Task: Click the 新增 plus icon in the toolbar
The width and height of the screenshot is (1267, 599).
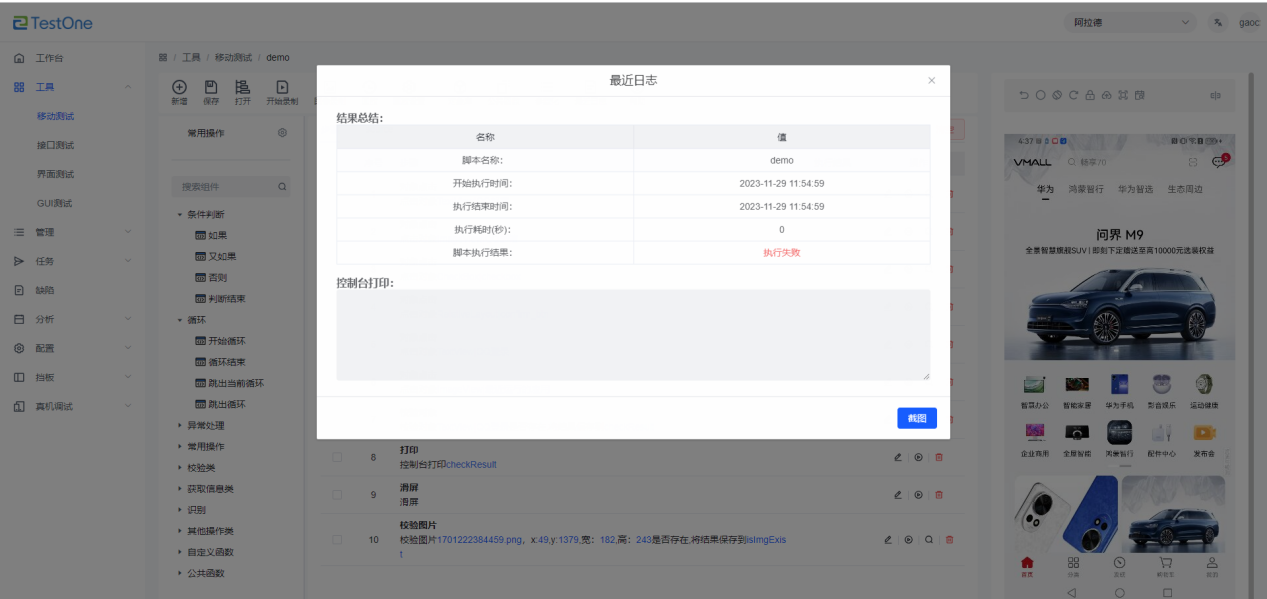Action: tap(179, 88)
